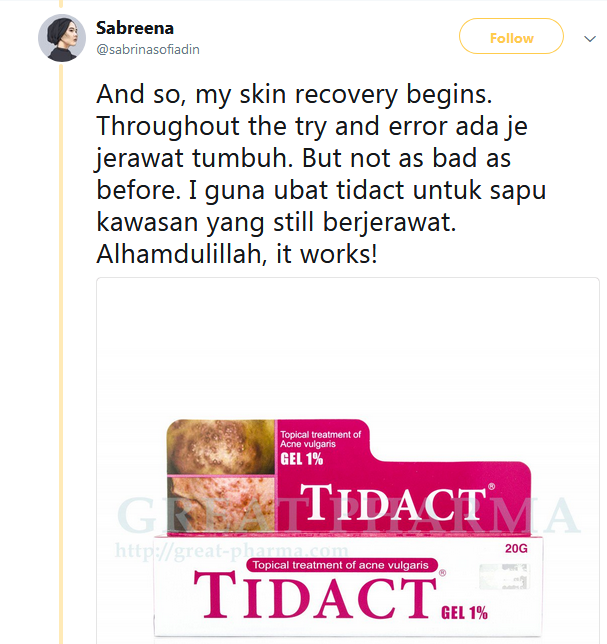Open the attached Tidact product photo

(x=348, y=461)
